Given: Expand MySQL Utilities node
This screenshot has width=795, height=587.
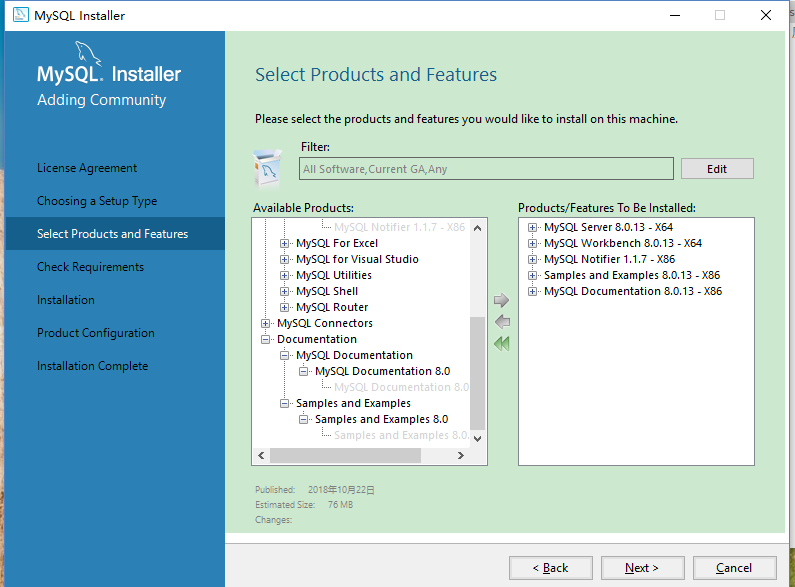Looking at the screenshot, I should point(284,276).
